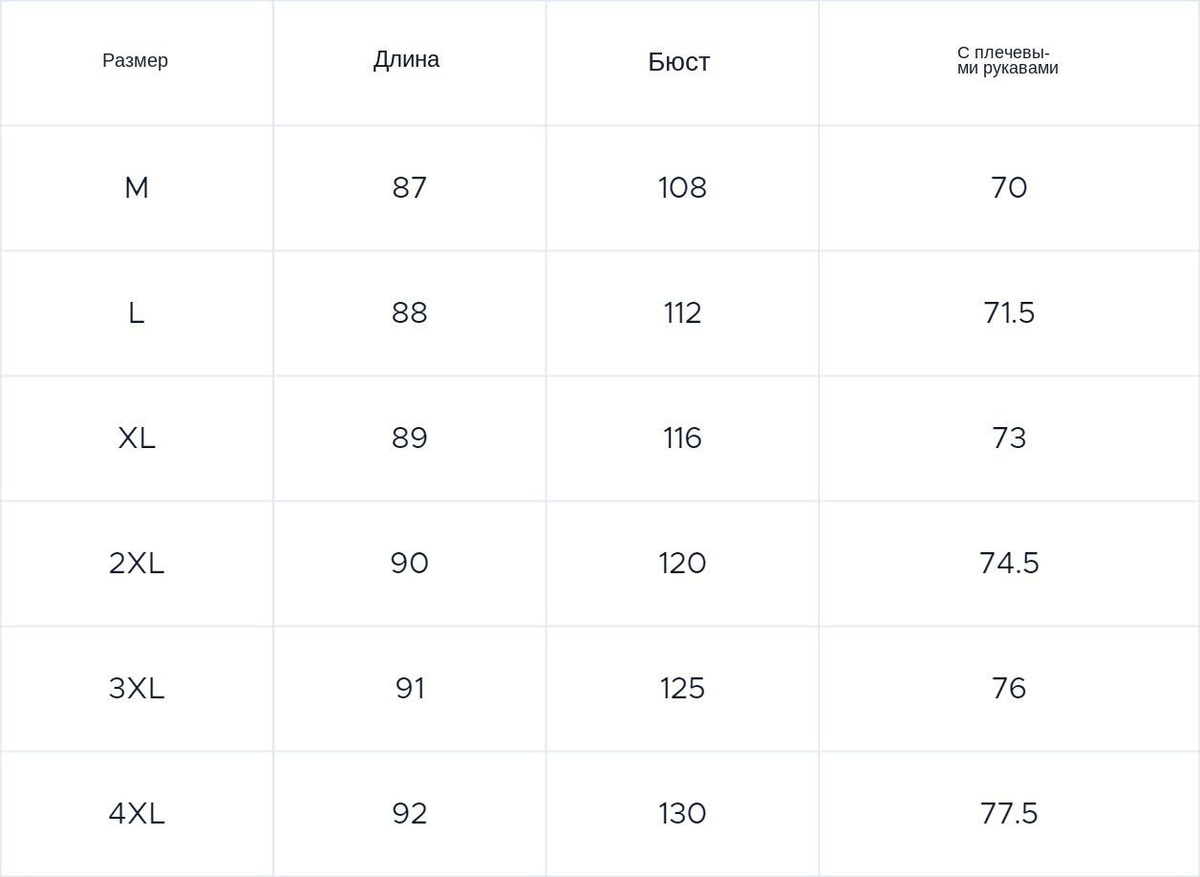Select length value 90 in 2XL row
Image resolution: width=1200 pixels, height=877 pixels.
(x=409, y=563)
